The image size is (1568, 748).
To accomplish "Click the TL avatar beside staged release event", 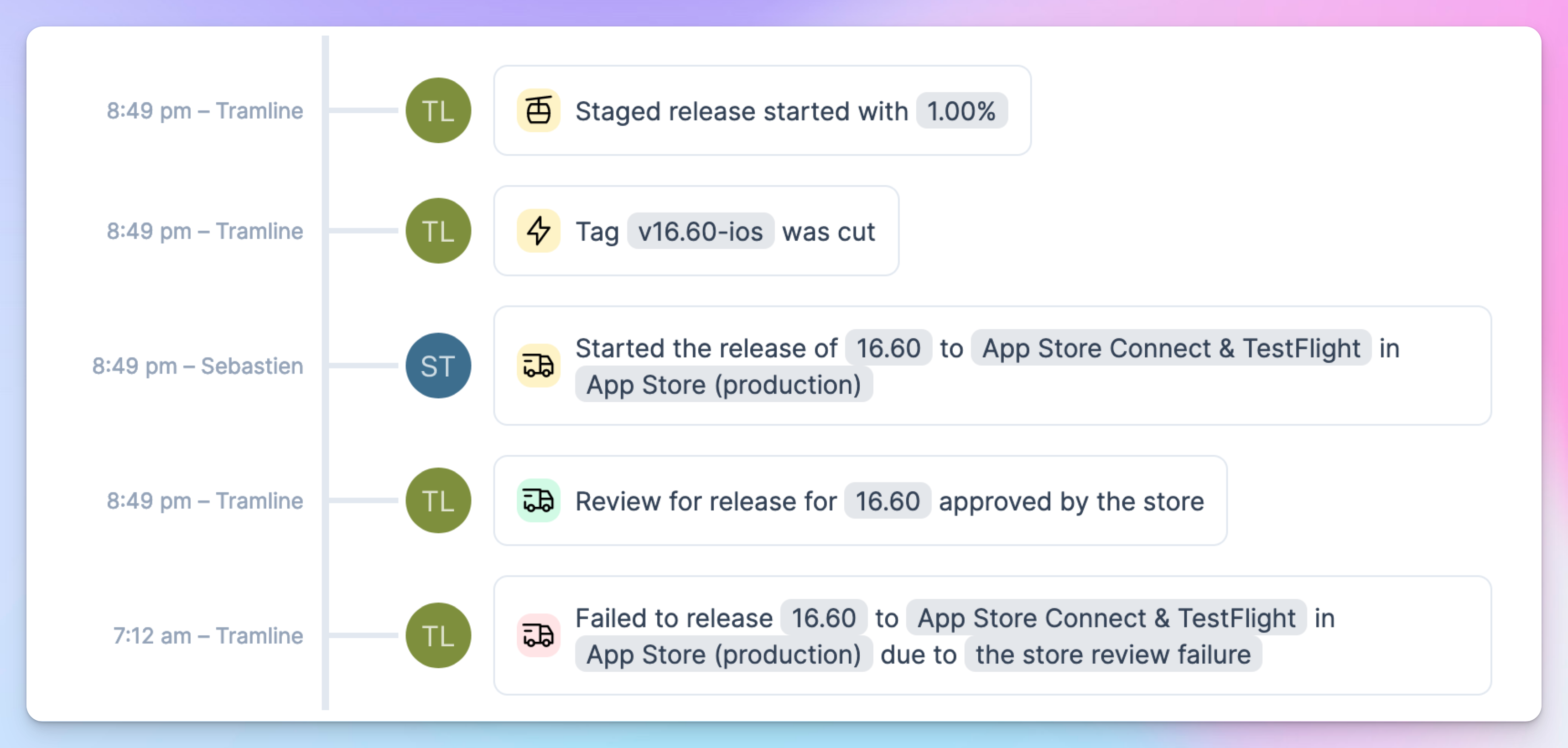I will [x=438, y=111].
